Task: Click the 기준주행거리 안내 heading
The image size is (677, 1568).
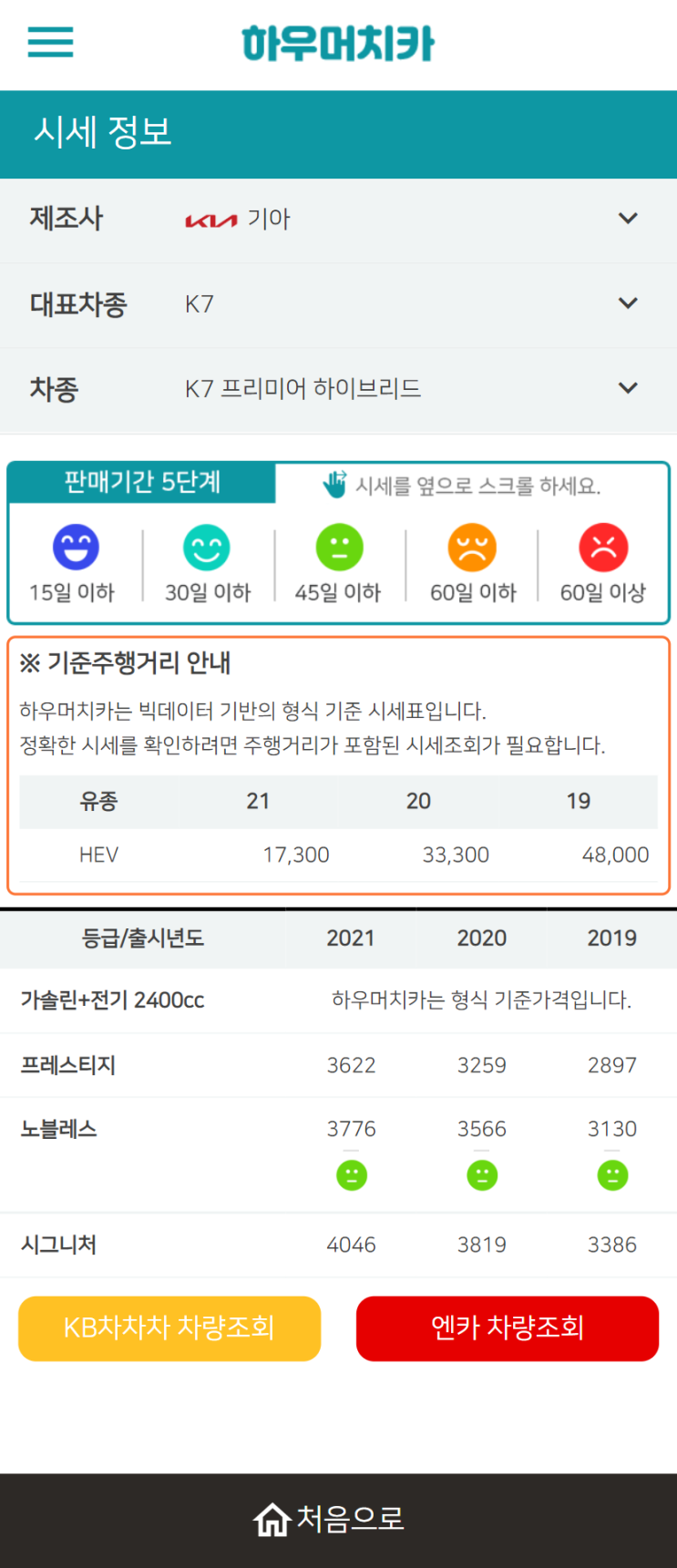Action: [x=138, y=662]
